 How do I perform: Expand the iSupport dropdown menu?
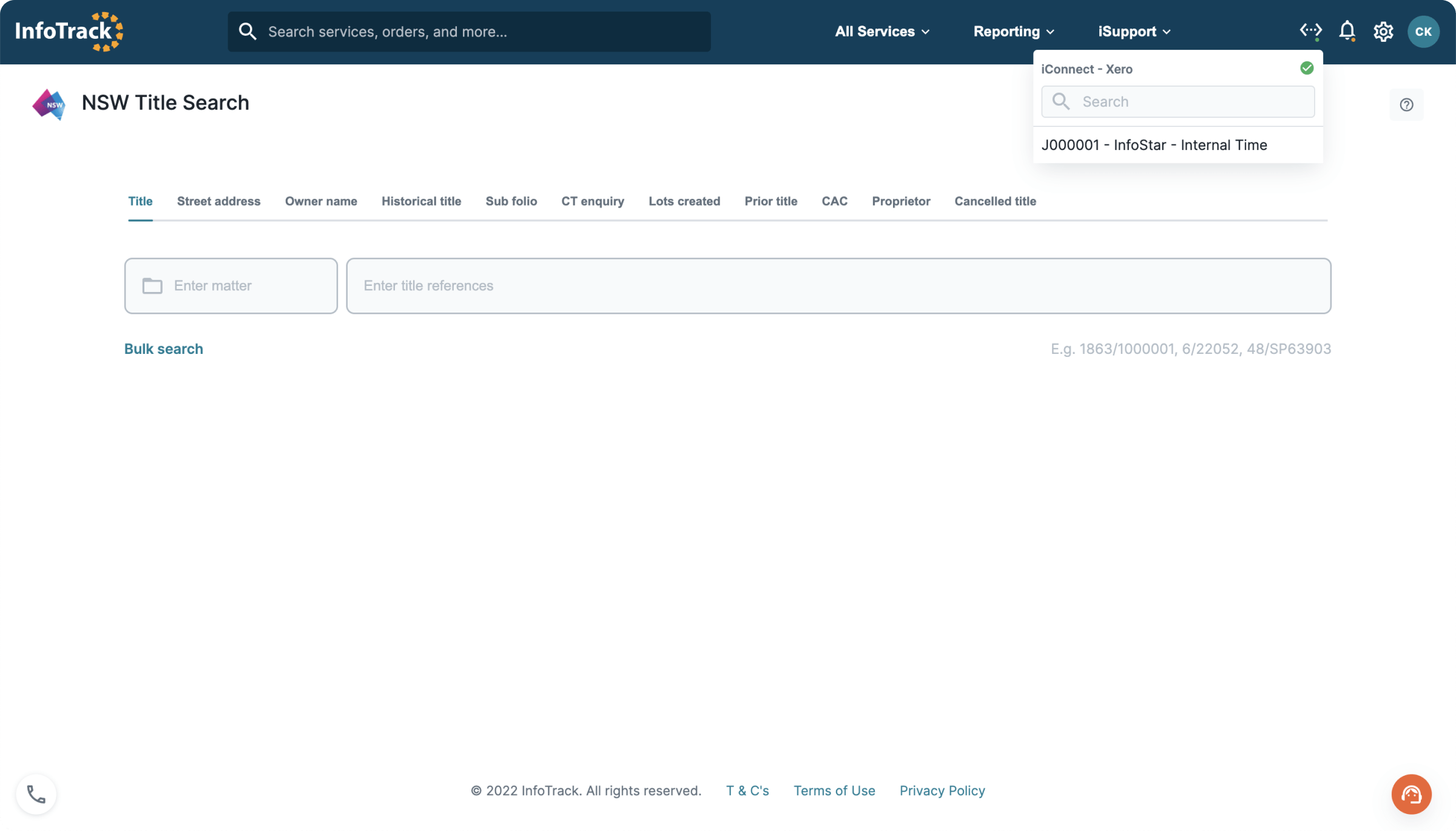pyautogui.click(x=1134, y=31)
